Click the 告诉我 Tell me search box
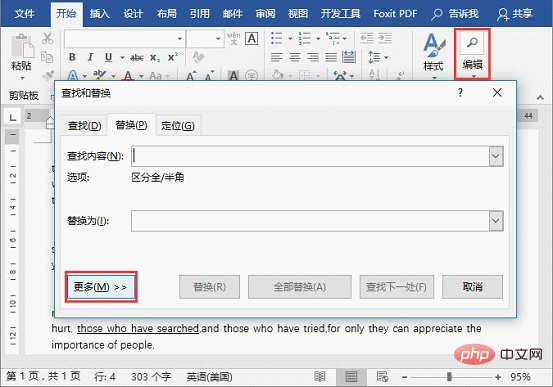This screenshot has height=387, width=553. (x=455, y=14)
